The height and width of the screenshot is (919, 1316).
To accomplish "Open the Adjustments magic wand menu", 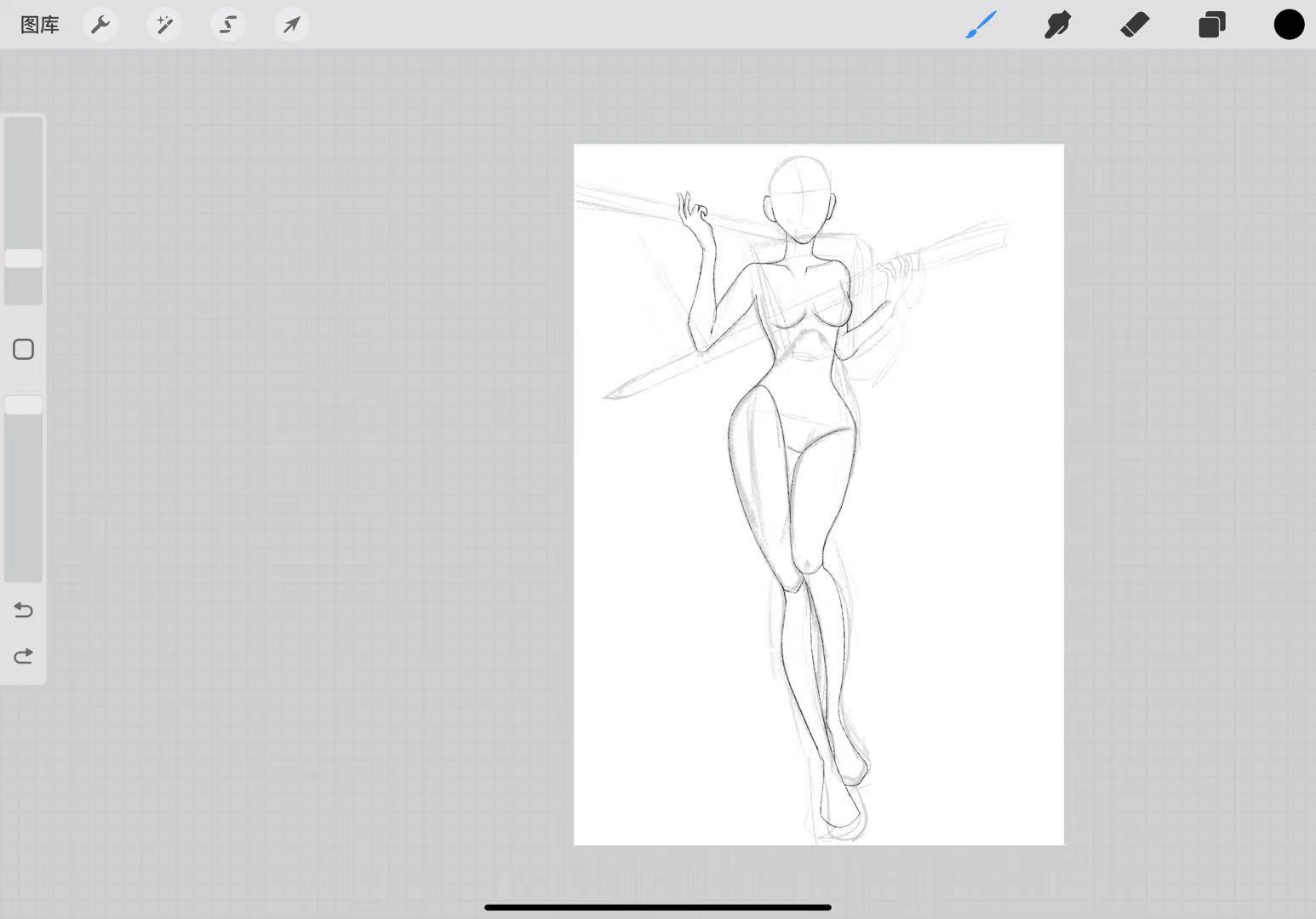I will click(164, 25).
